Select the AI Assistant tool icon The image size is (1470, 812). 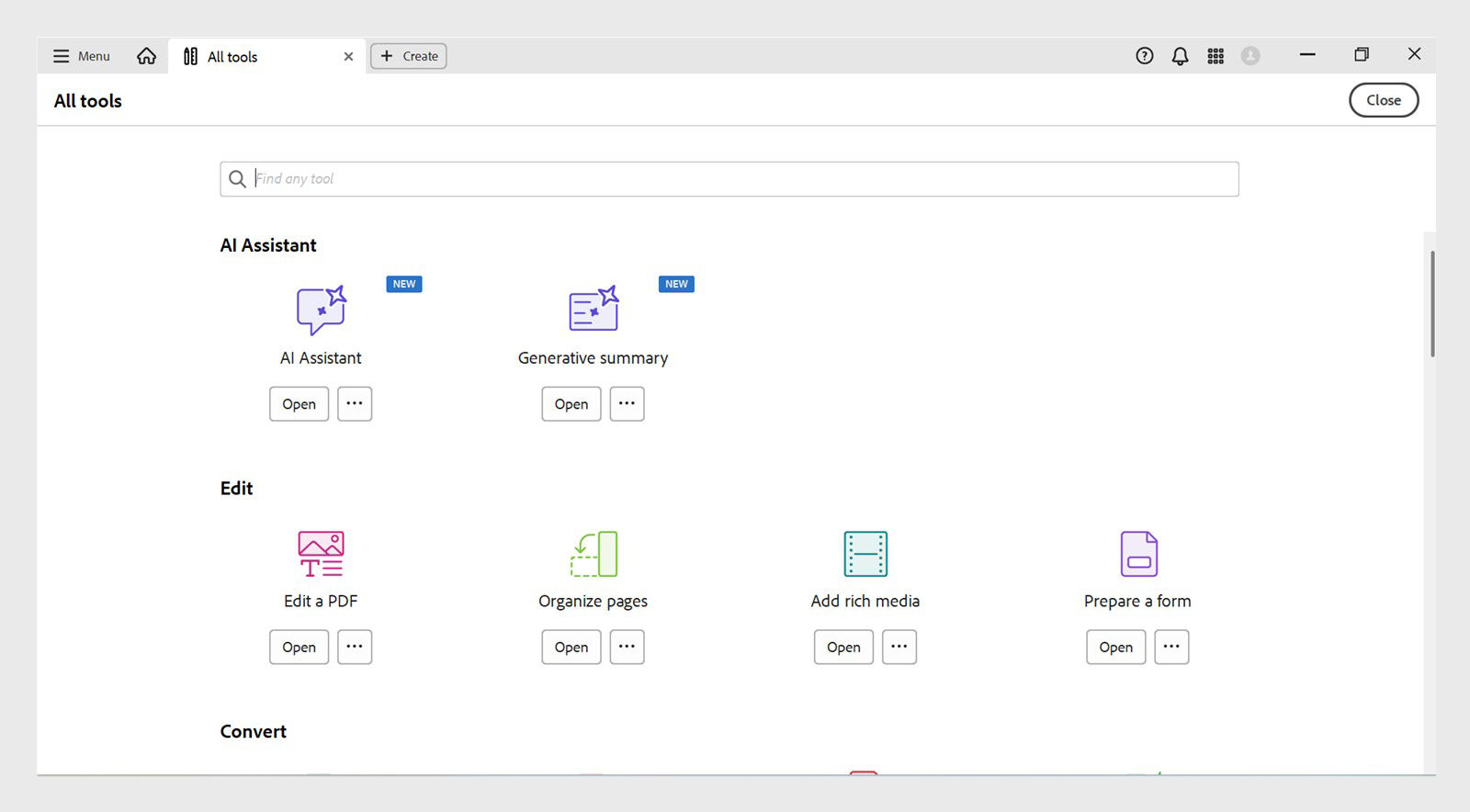pyautogui.click(x=321, y=310)
